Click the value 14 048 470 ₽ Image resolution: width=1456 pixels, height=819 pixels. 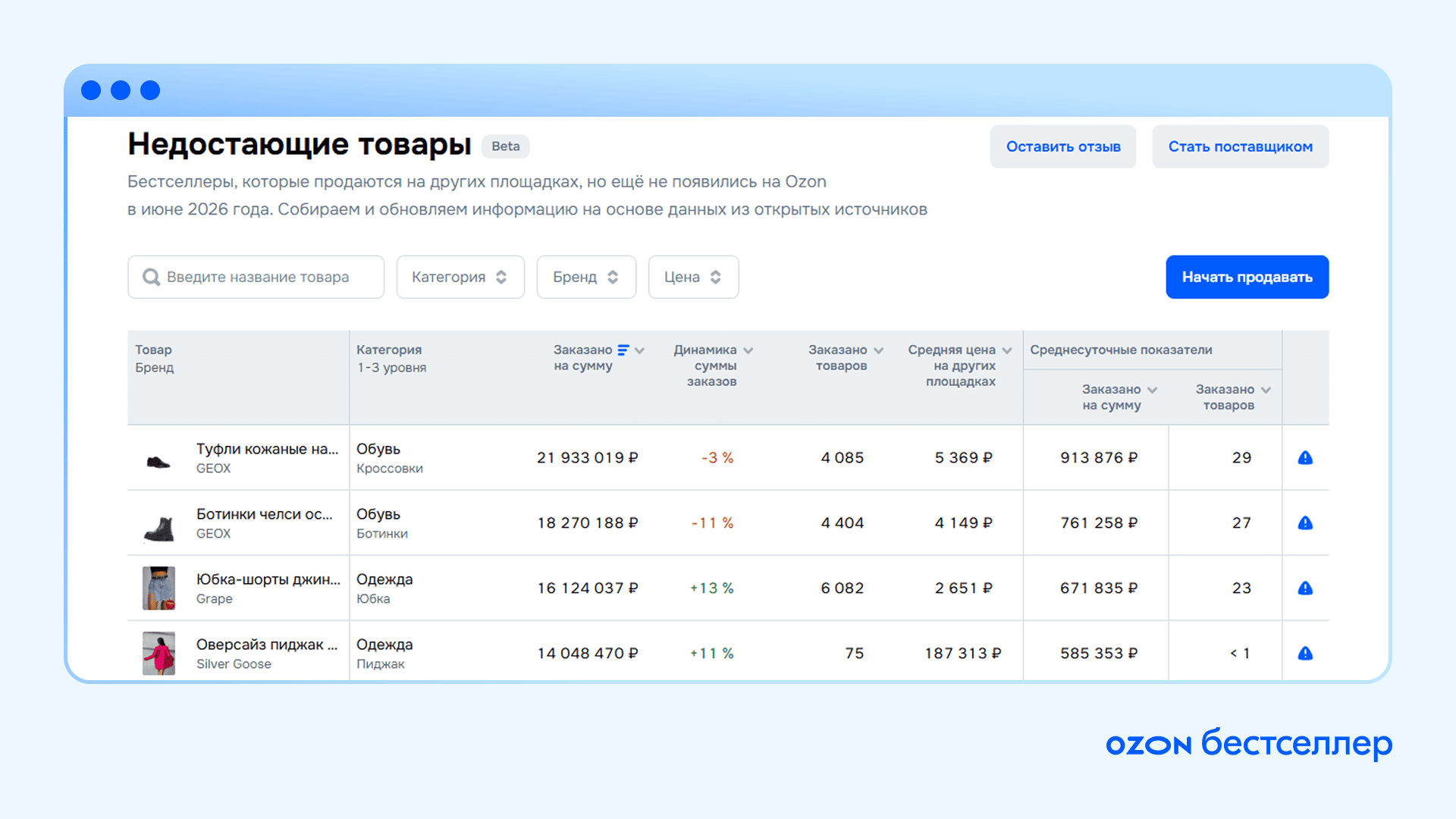pos(588,653)
